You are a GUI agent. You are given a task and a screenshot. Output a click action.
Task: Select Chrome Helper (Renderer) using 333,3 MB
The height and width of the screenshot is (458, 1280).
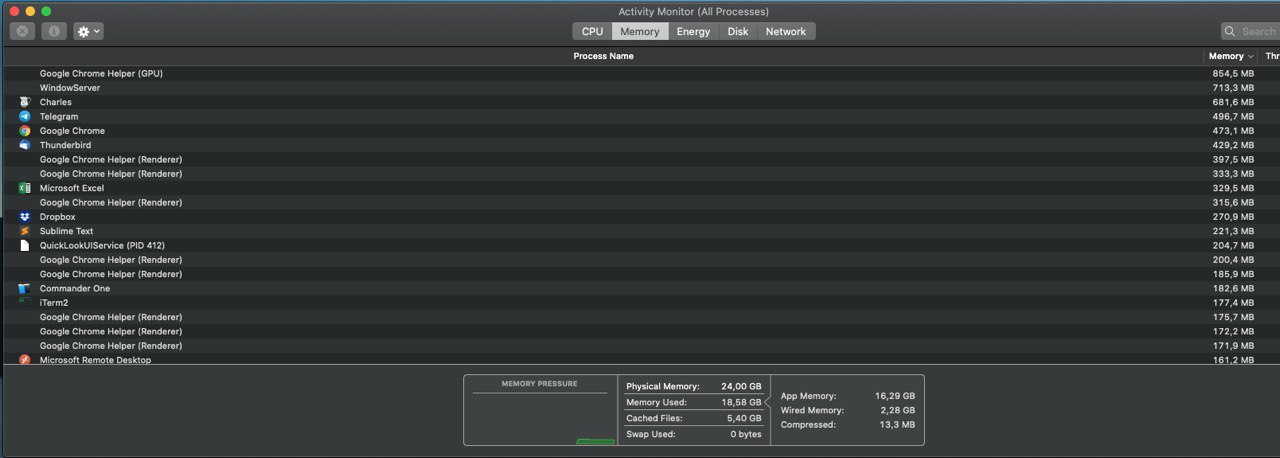tap(640, 174)
